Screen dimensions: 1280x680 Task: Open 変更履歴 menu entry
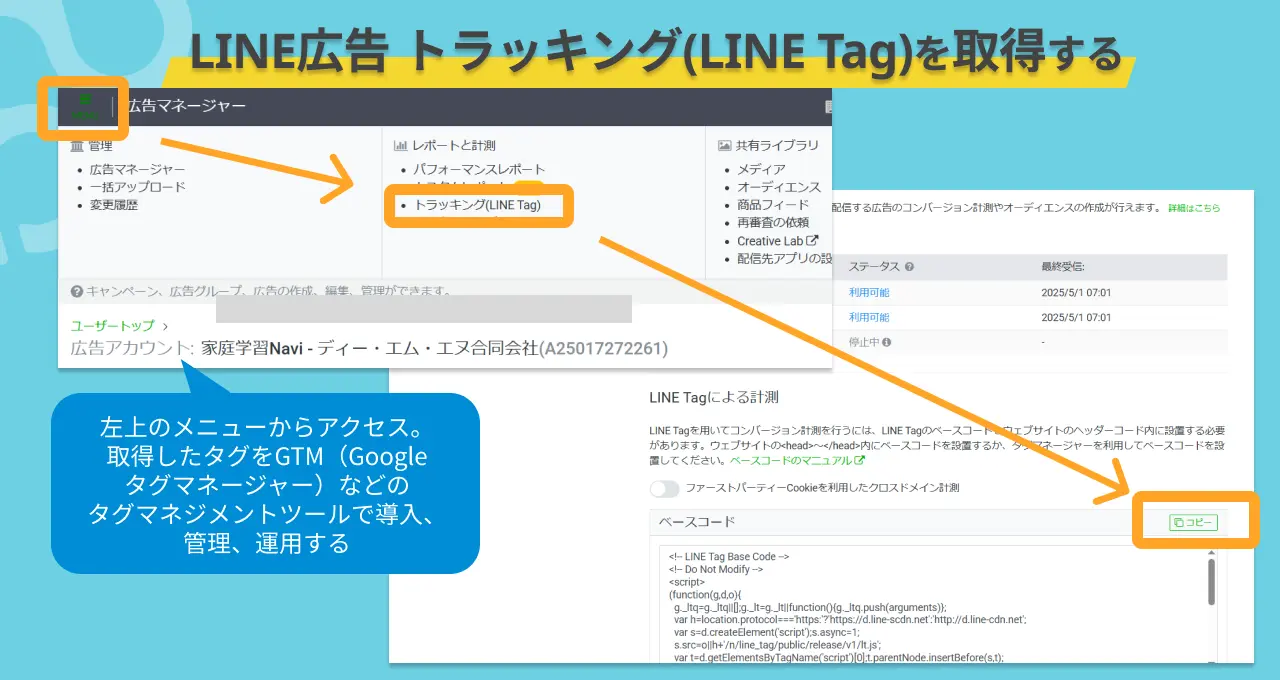click(113, 205)
